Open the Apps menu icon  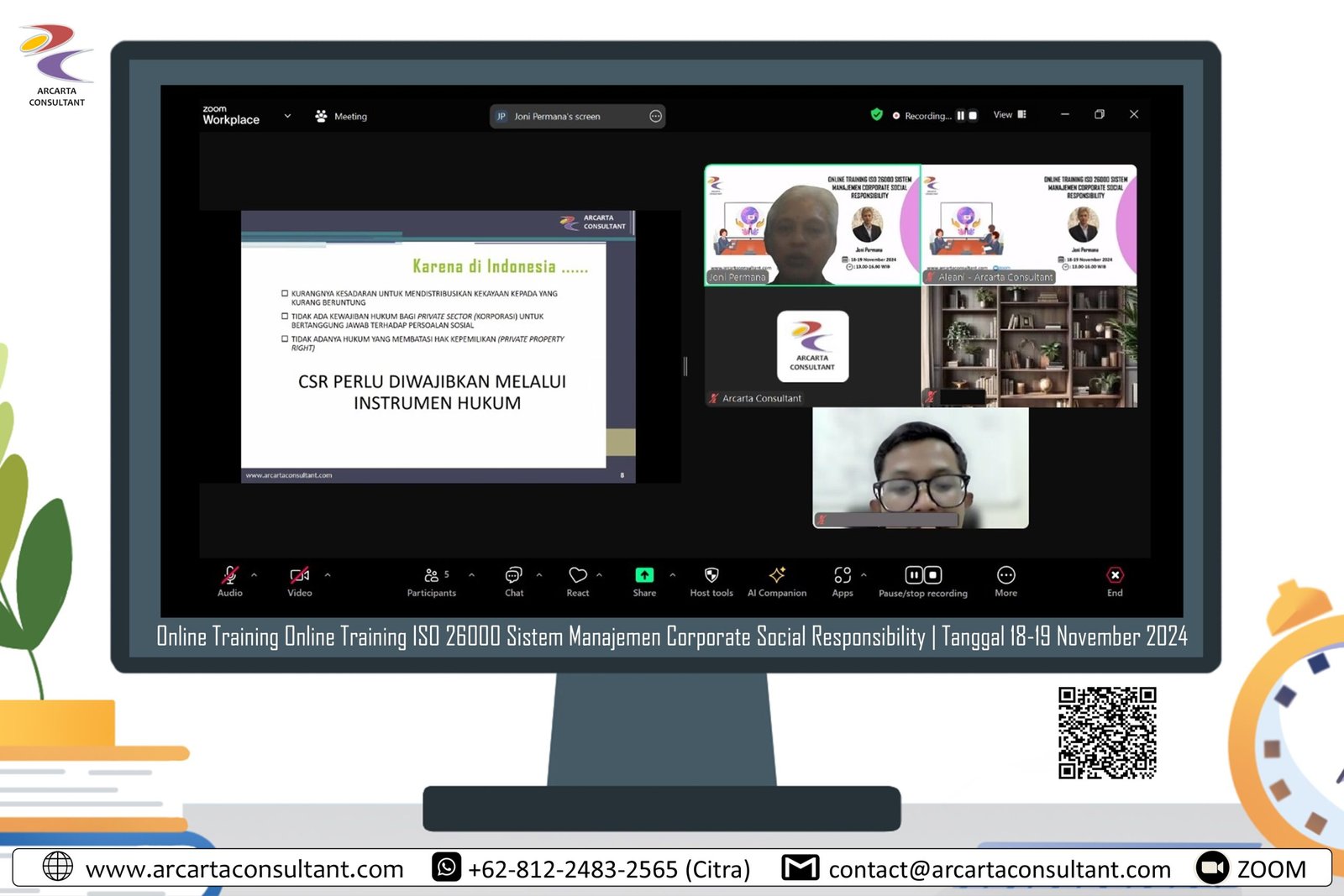pyautogui.click(x=843, y=576)
